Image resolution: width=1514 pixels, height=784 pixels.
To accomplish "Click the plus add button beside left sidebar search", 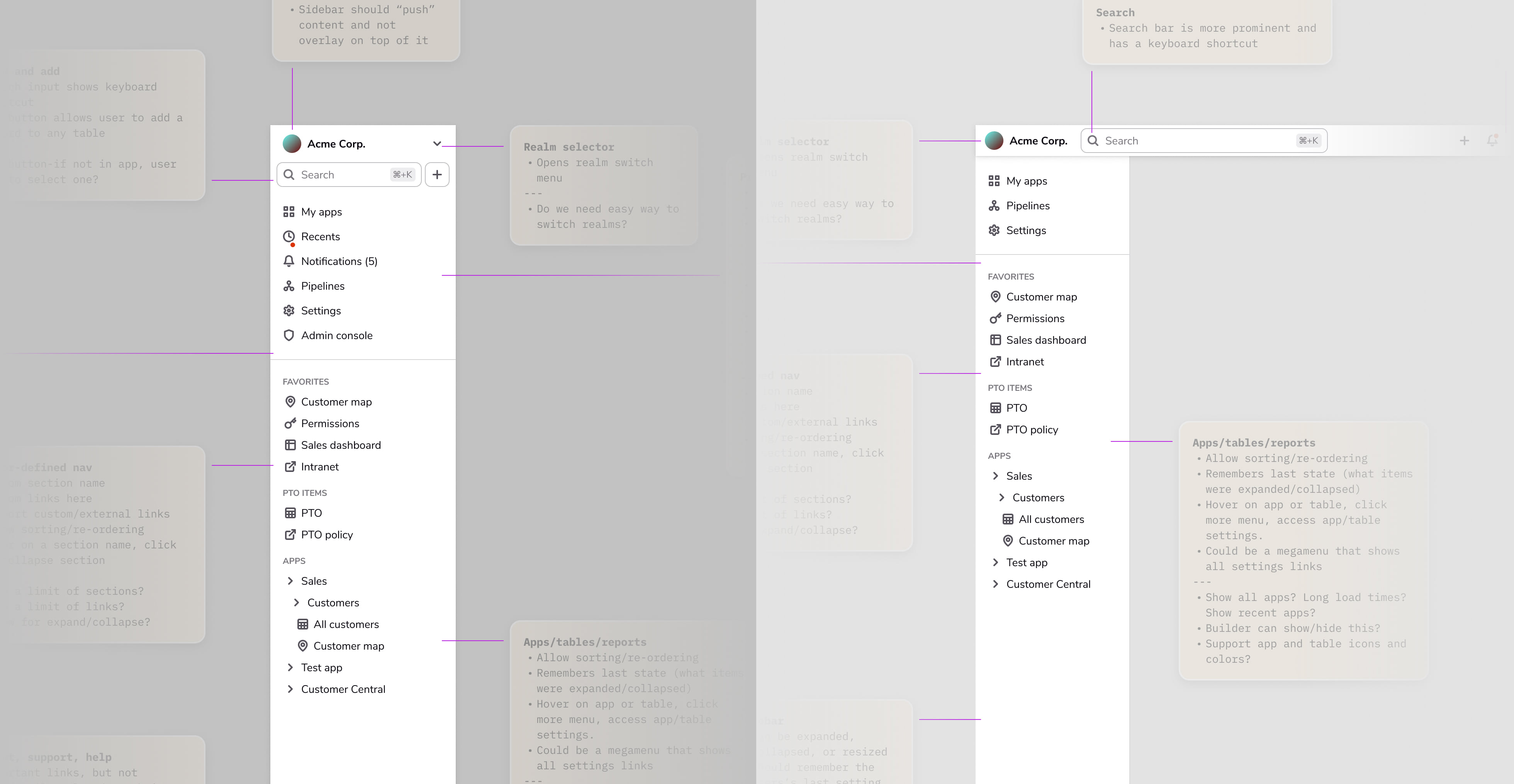I will 437,175.
